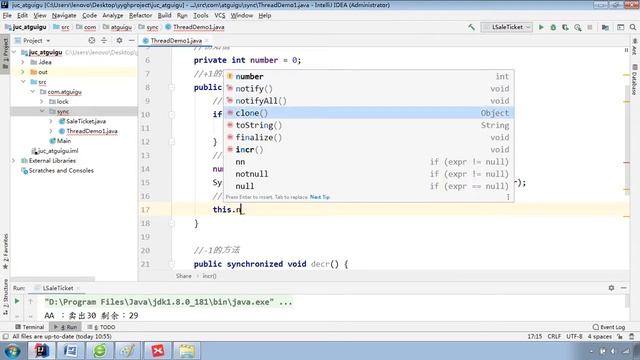Select incr() completion suggestion
The image size is (640, 360).
[369, 150]
